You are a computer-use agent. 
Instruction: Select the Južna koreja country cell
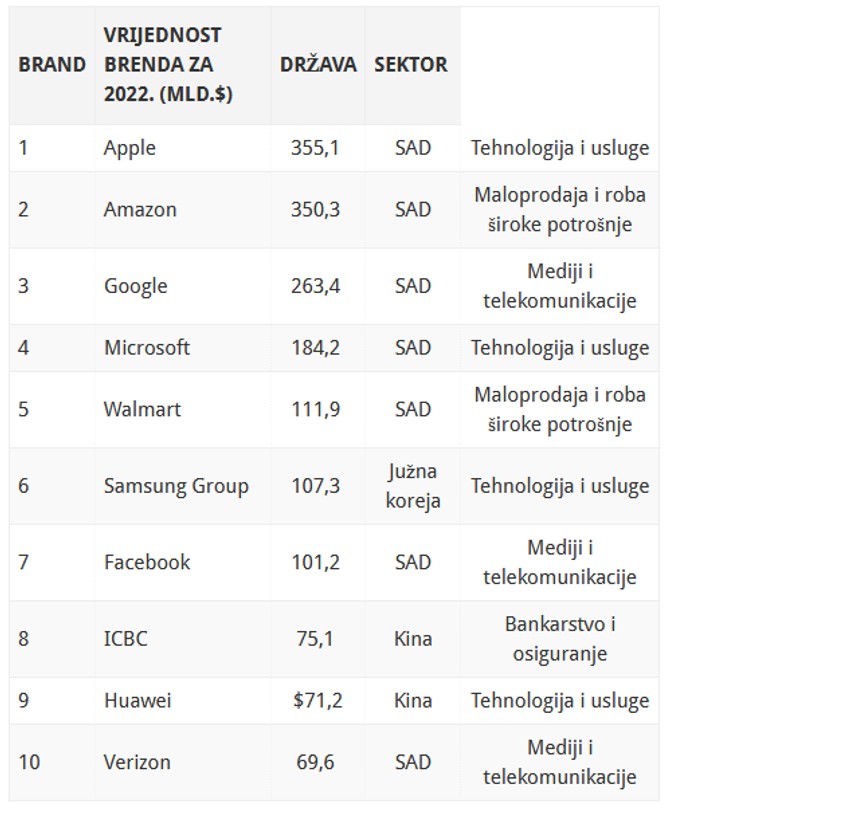point(413,486)
